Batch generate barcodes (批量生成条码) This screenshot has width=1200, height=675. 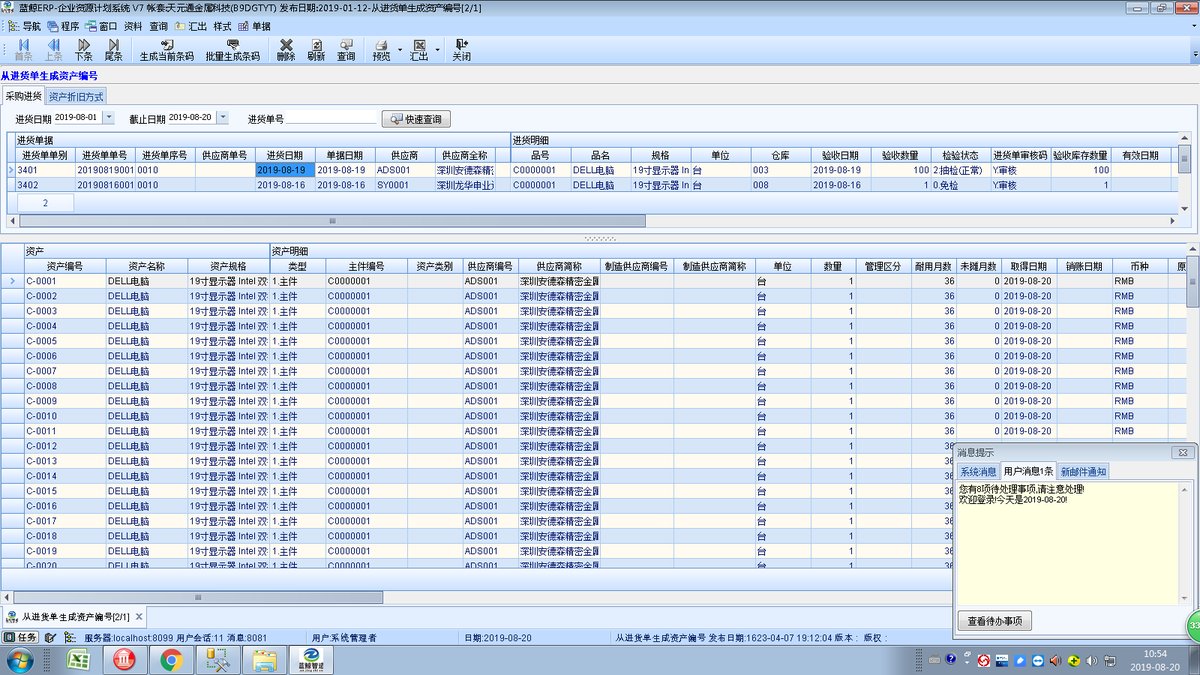pos(232,50)
